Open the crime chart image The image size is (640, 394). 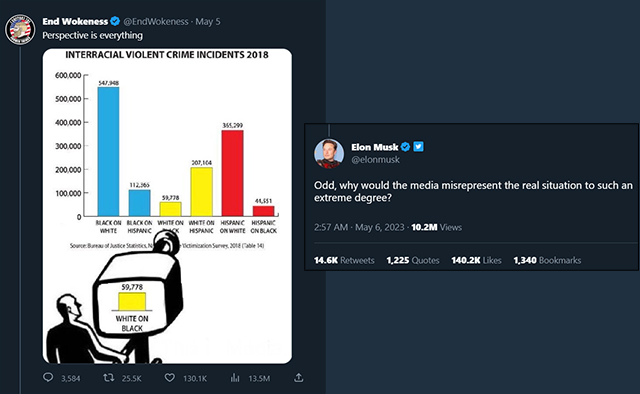(x=167, y=206)
